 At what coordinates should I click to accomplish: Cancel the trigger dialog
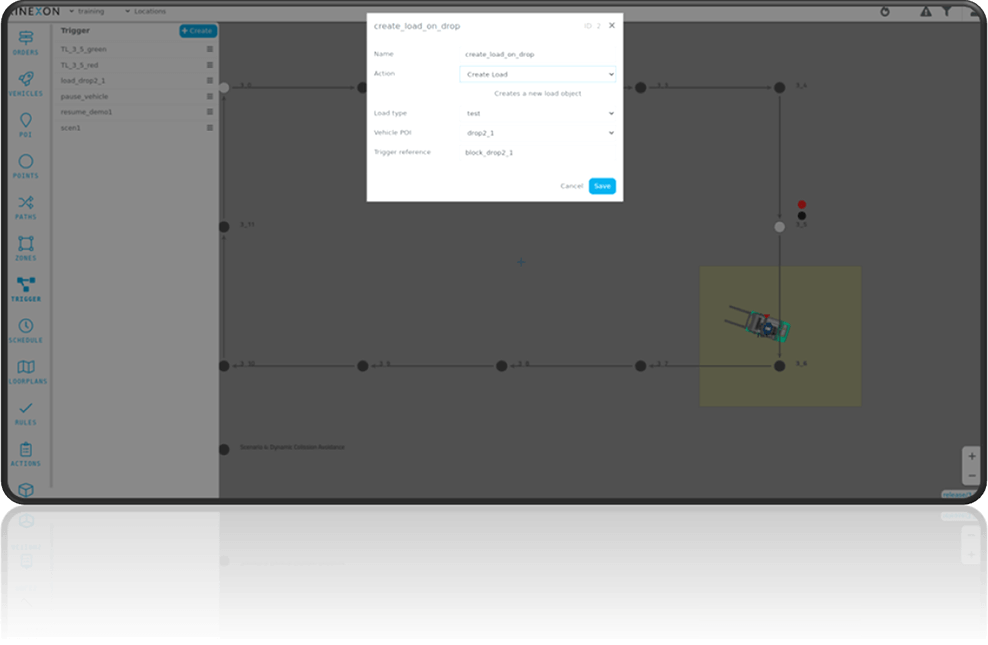571,186
